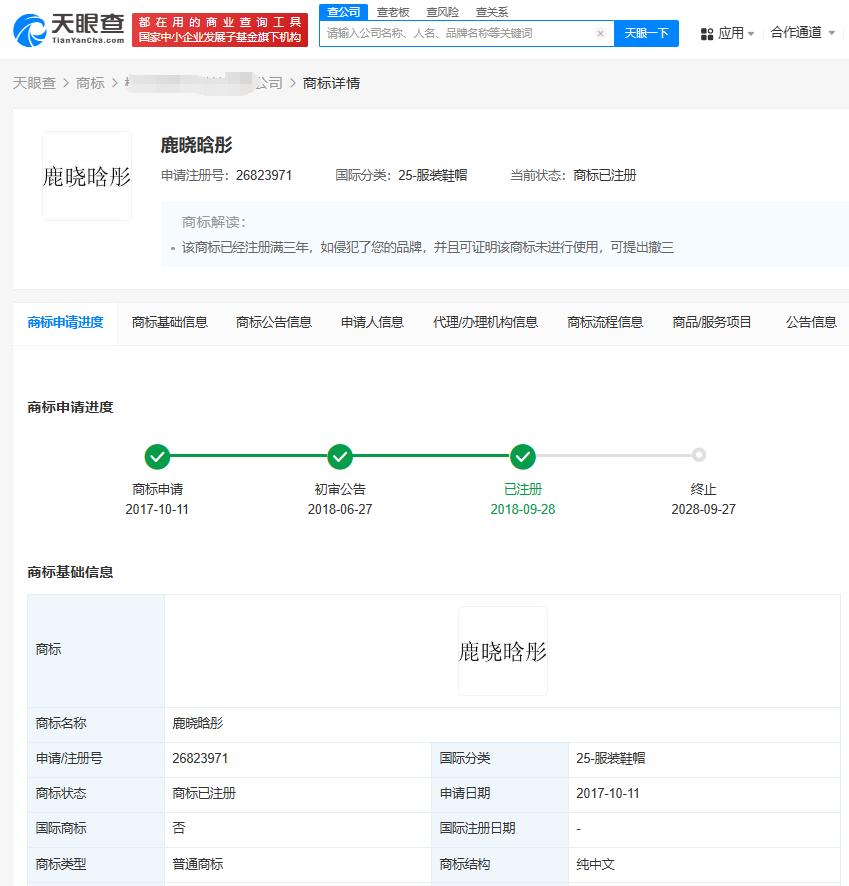This screenshot has height=886, width=849.
Task: Select the 查关系 search tab
Action: tap(491, 12)
